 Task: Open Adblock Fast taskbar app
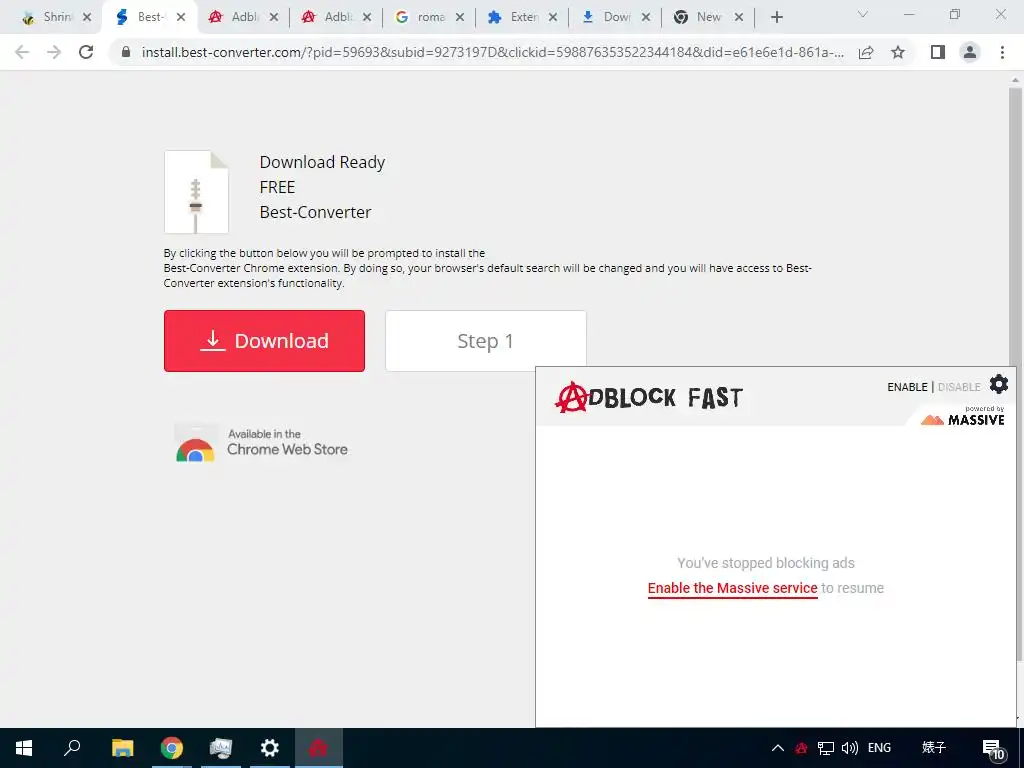pyautogui.click(x=319, y=748)
